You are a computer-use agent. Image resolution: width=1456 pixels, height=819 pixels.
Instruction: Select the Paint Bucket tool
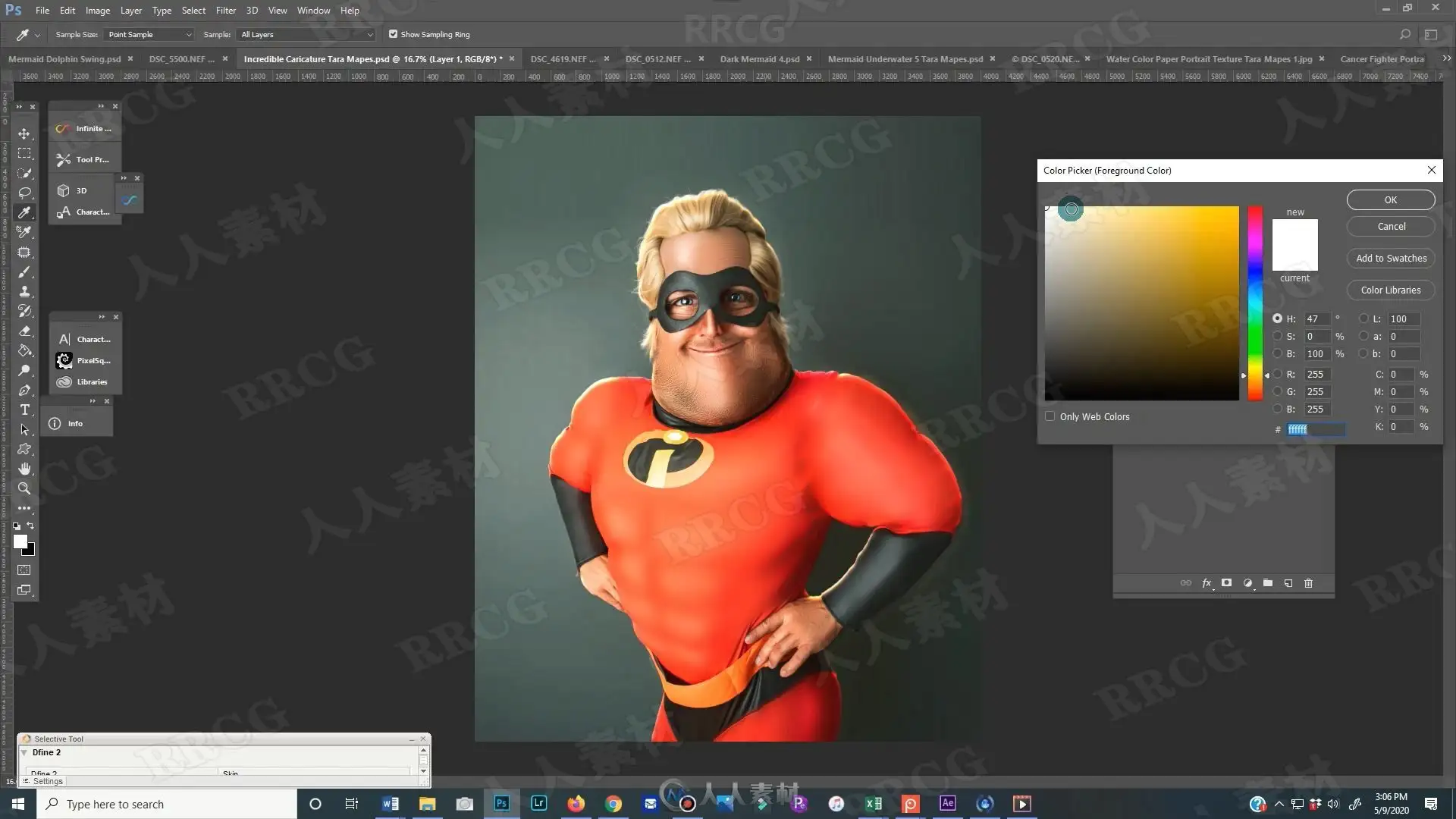[24, 350]
